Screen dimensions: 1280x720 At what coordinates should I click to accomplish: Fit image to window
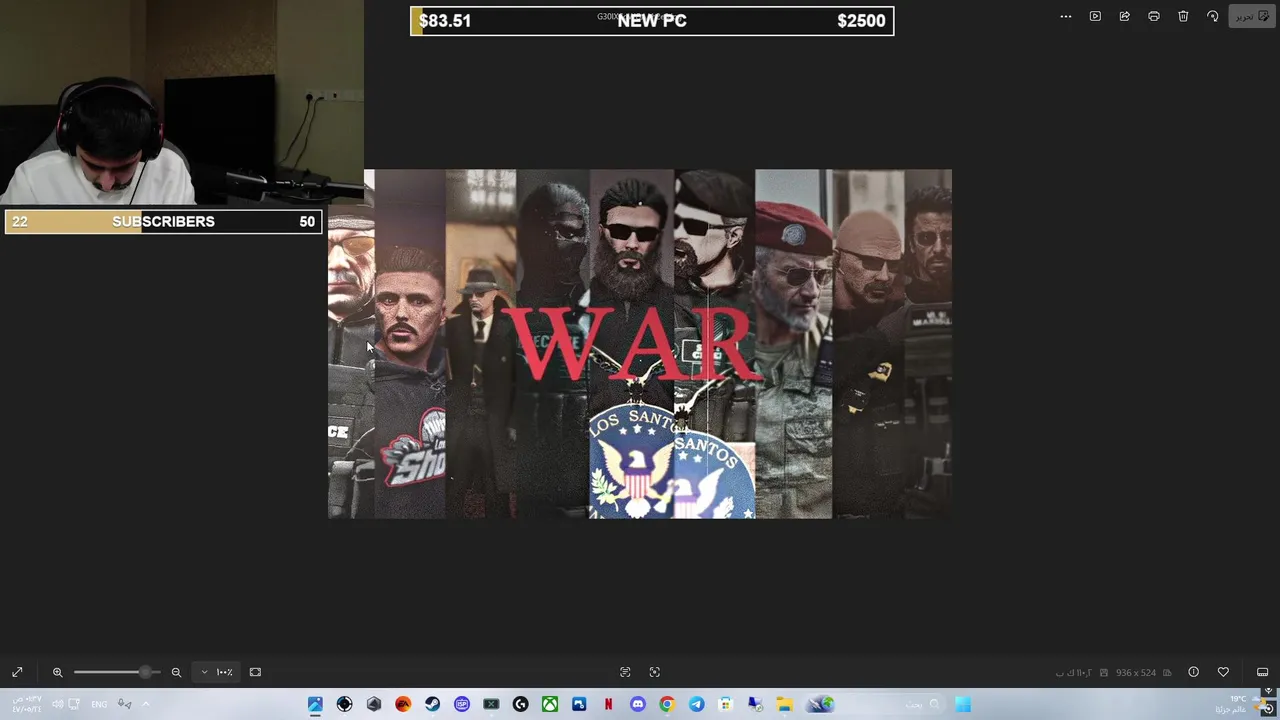coord(255,672)
